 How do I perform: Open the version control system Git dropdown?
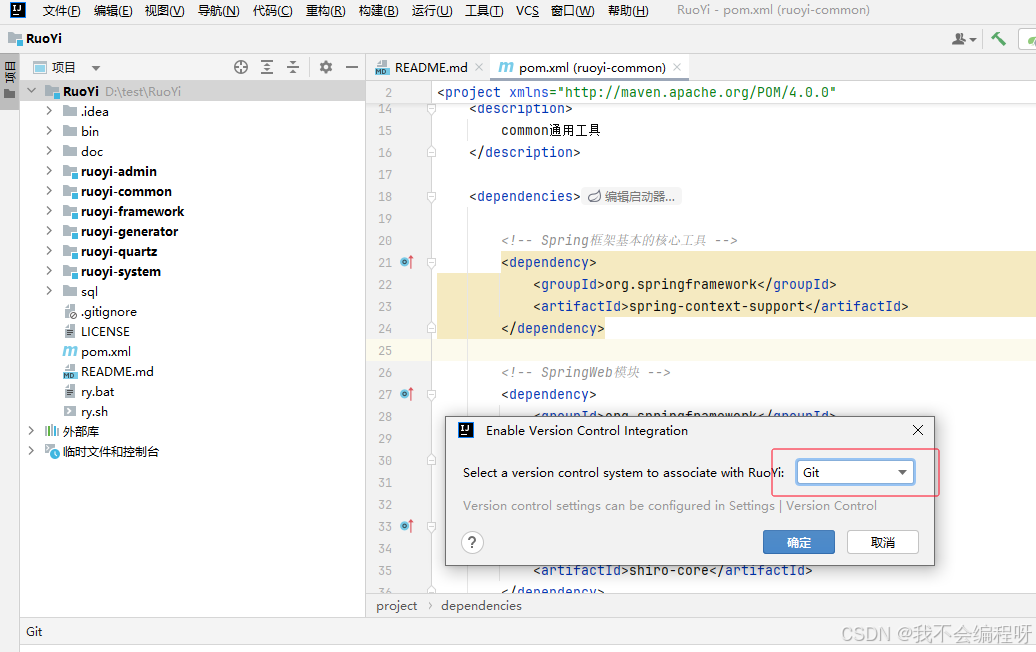pyautogui.click(x=855, y=472)
